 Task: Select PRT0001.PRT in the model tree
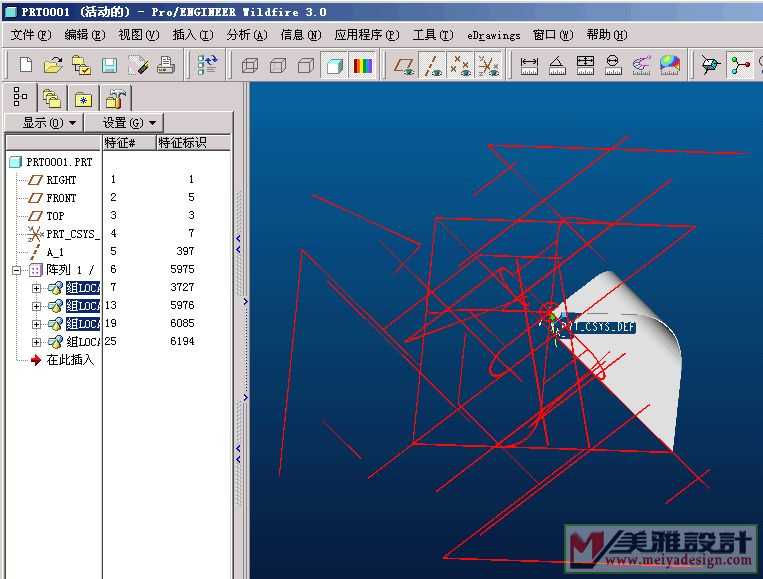(x=59, y=162)
